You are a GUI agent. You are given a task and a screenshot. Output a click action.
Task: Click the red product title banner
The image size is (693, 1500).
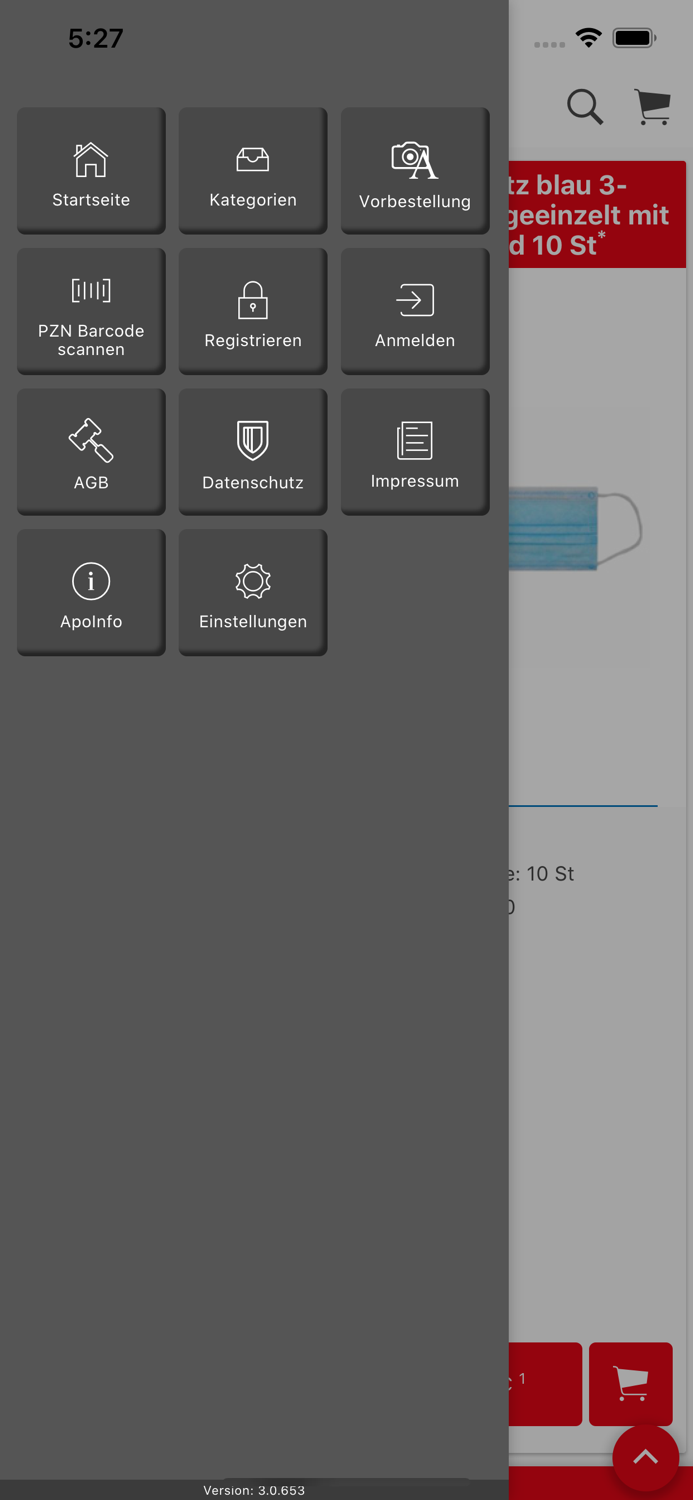(x=597, y=214)
